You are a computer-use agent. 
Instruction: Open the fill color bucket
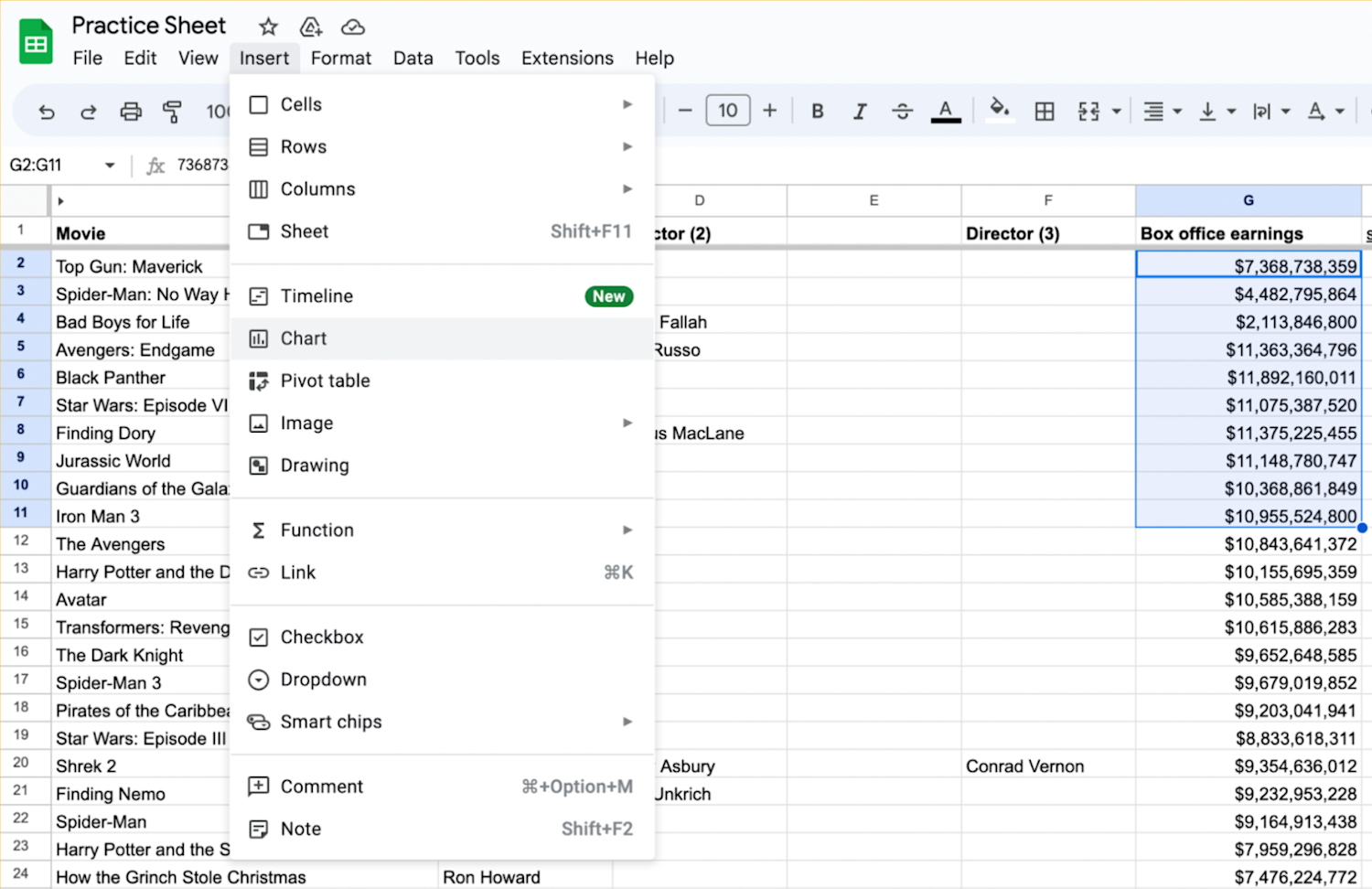[x=1000, y=111]
